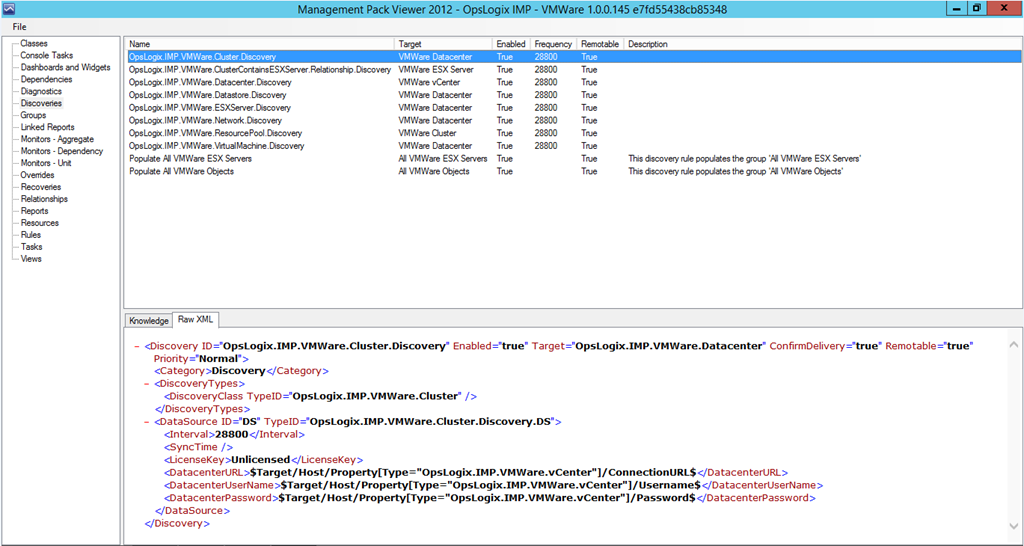Image resolution: width=1024 pixels, height=546 pixels.
Task: Sort by the Frequency column header
Action: [x=552, y=44]
